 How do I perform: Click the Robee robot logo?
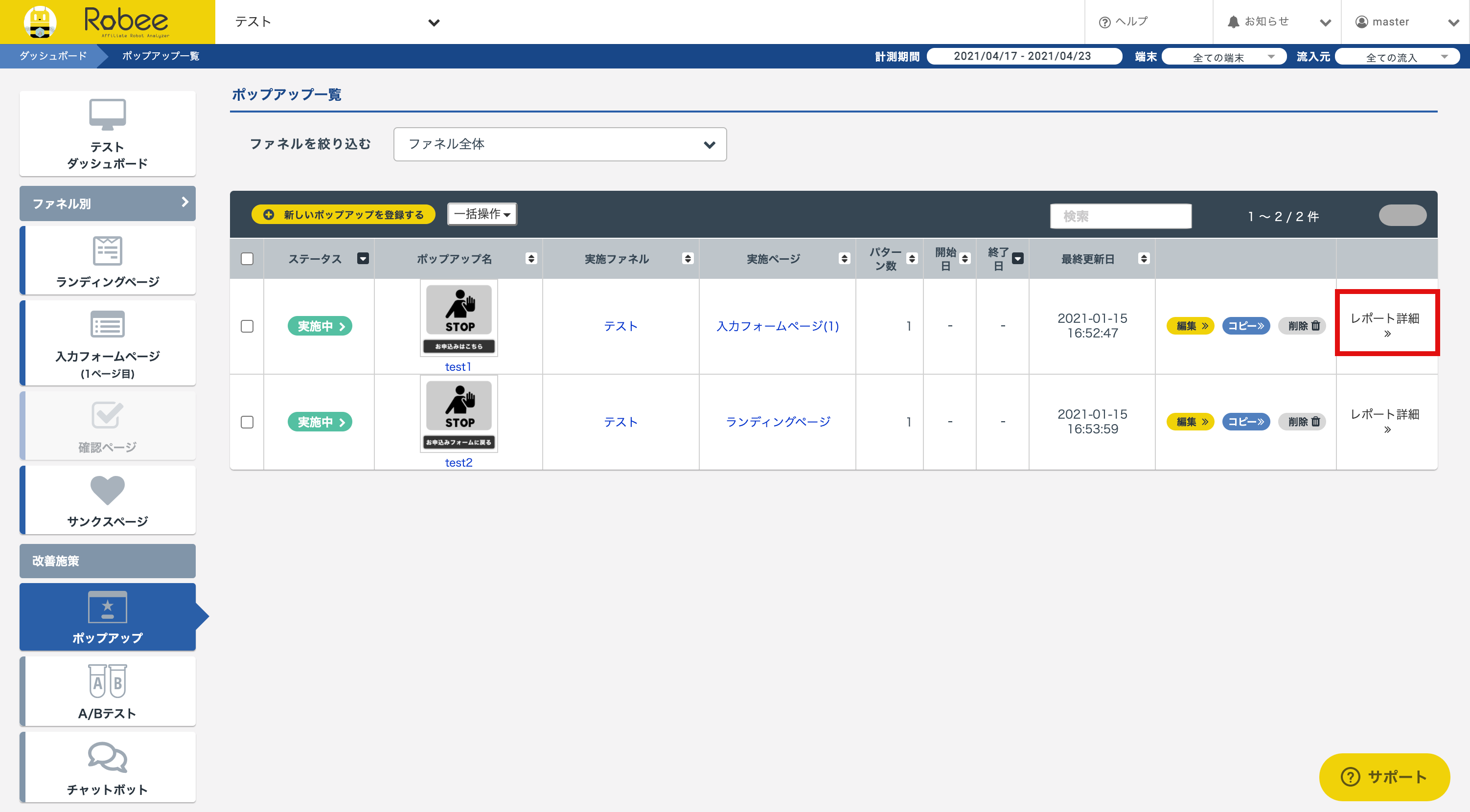(x=40, y=22)
